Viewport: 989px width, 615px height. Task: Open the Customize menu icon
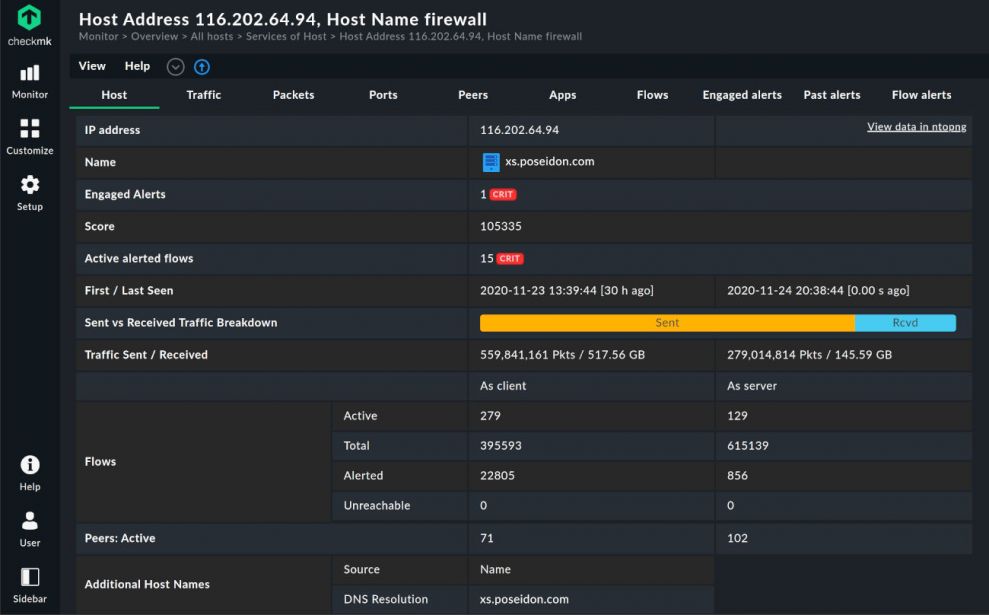pyautogui.click(x=30, y=129)
